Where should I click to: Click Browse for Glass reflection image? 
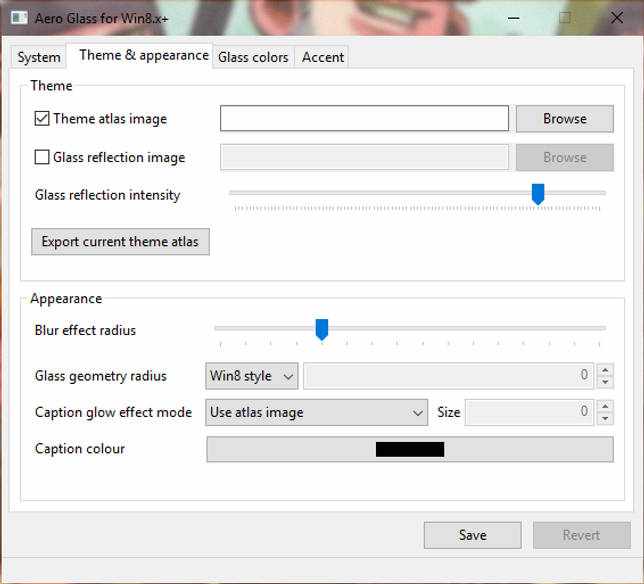[x=565, y=157]
